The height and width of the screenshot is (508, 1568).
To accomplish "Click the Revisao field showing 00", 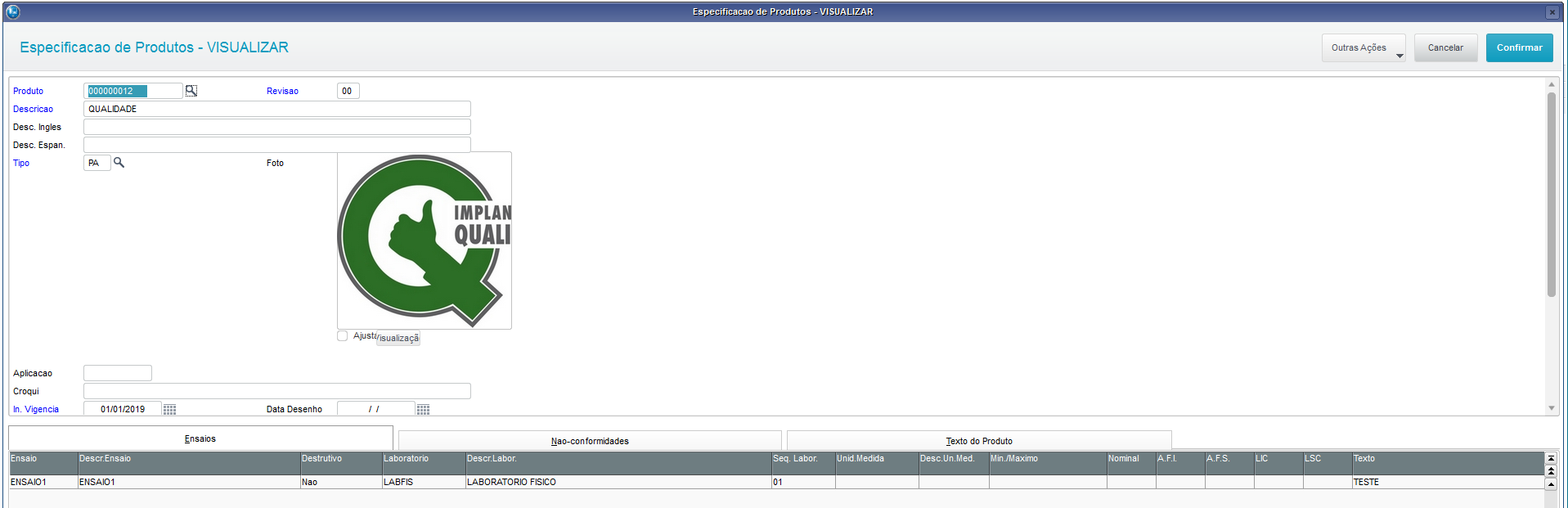I will click(348, 91).
